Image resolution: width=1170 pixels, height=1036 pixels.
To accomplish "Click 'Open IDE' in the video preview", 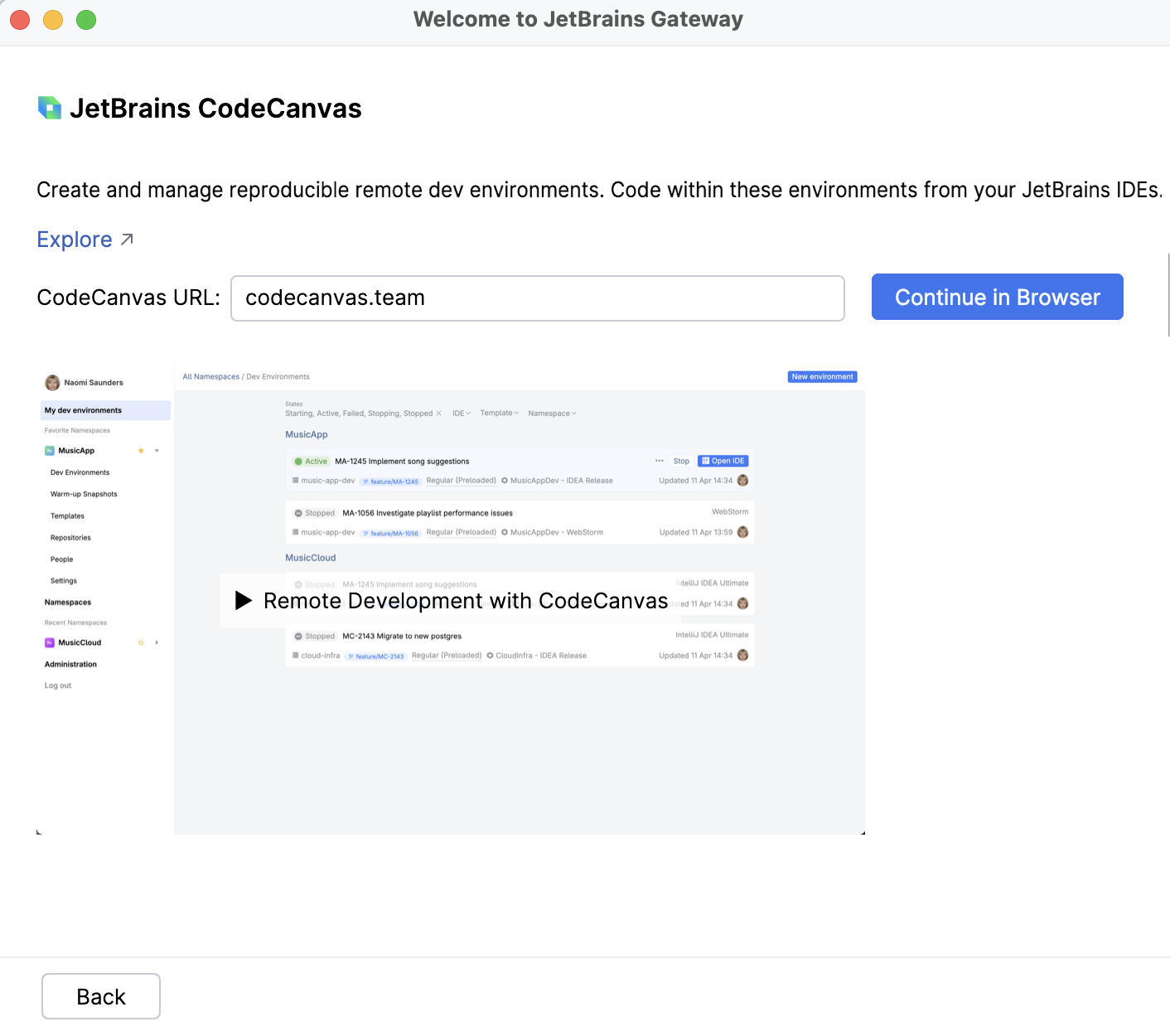I will pyautogui.click(x=723, y=461).
